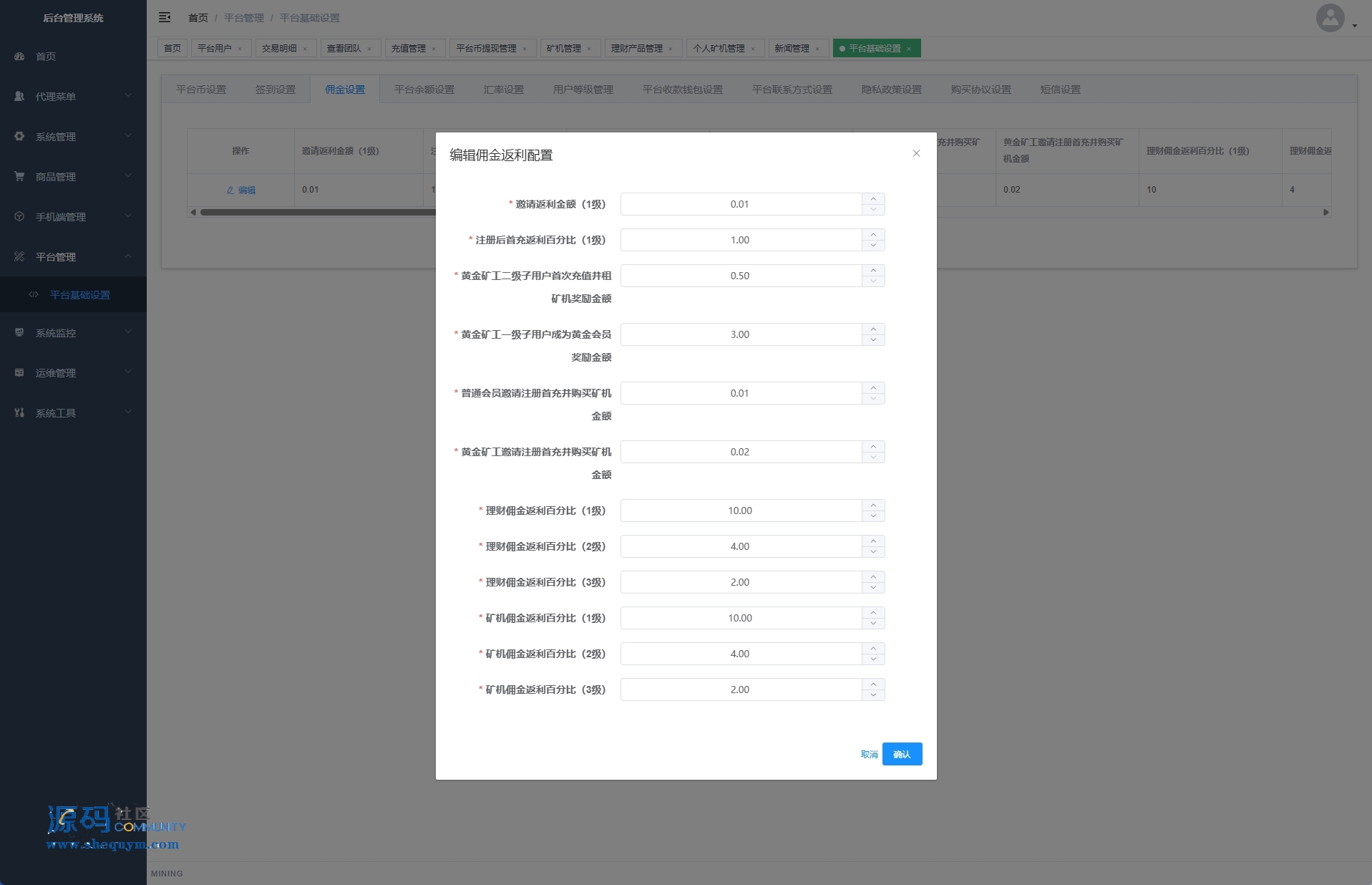
Task: Click the 矿机佣金返利百分比 (3级) input field
Action: pyautogui.click(x=740, y=690)
